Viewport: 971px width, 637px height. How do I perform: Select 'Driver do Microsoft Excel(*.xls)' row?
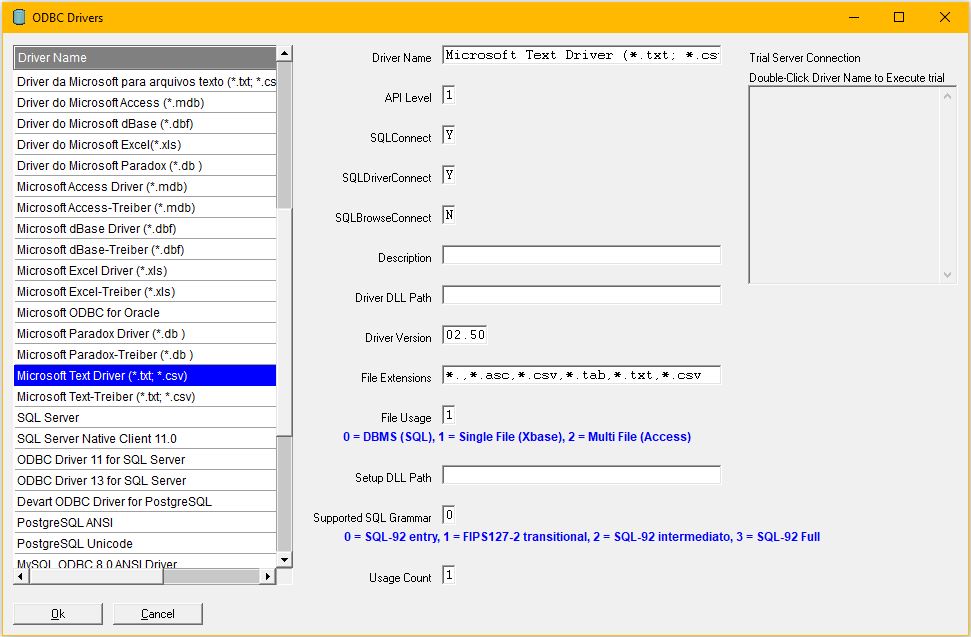click(x=145, y=145)
